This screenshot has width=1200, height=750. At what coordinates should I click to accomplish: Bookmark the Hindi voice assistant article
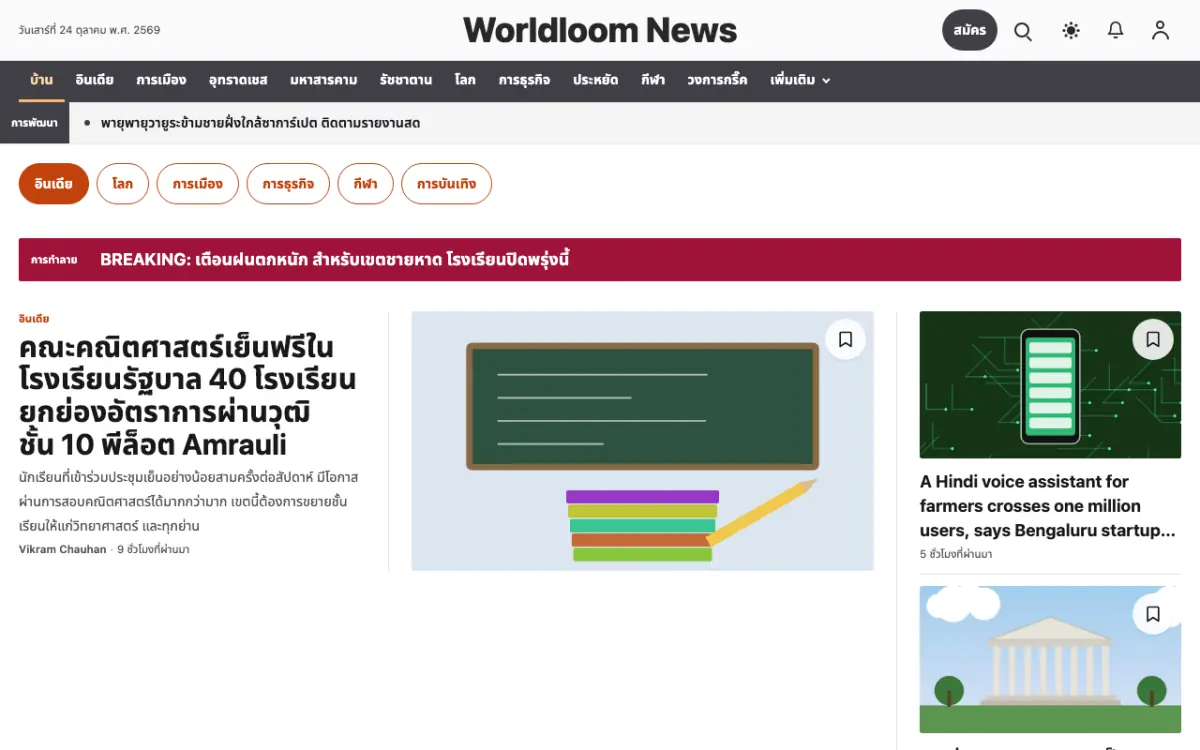point(1153,339)
